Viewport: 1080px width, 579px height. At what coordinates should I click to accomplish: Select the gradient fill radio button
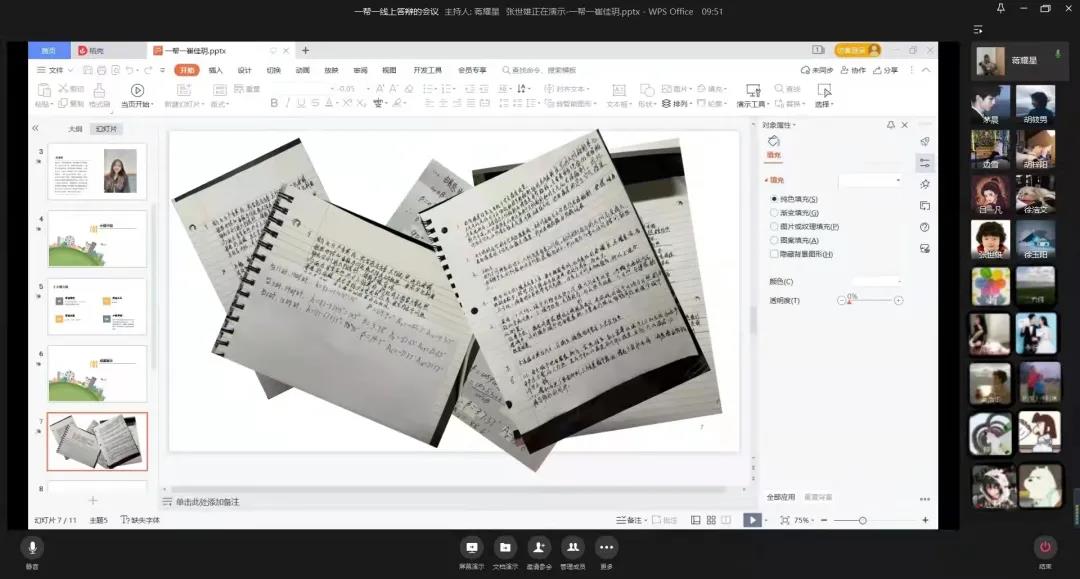[774, 213]
